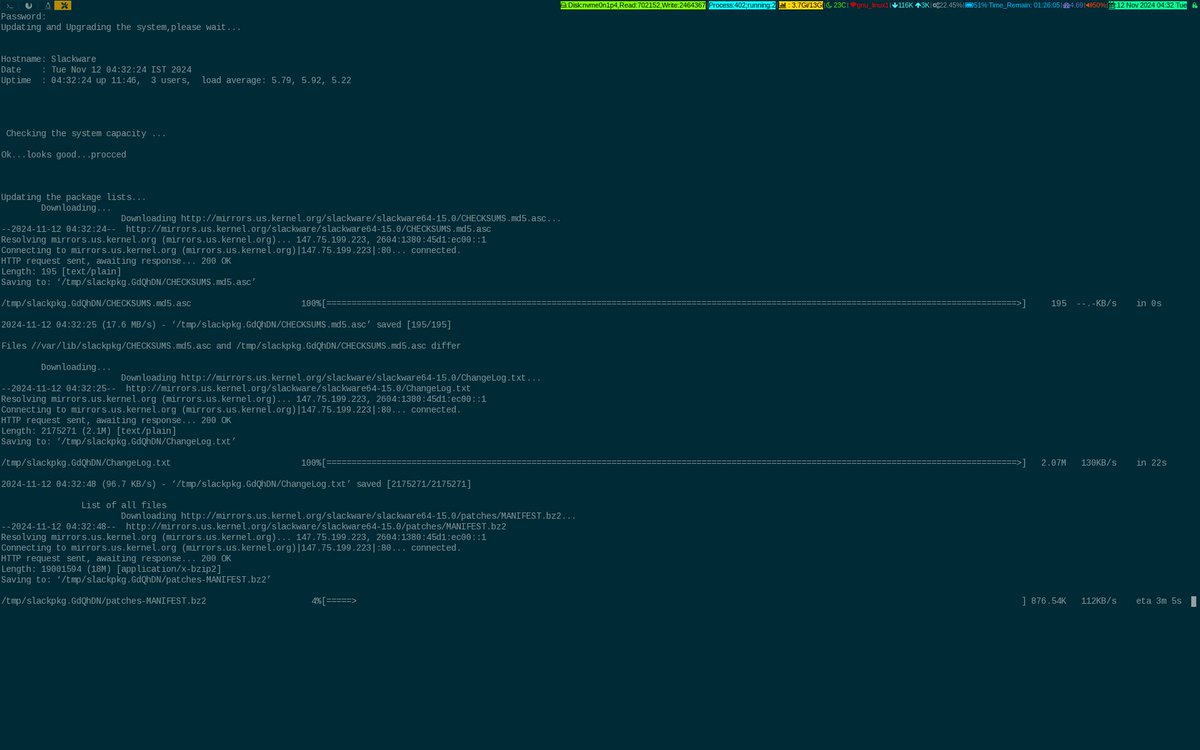This screenshot has width=1200, height=750.
Task: Click the green date 12 Nov 2024 clock block
Action: [x=1148, y=5]
